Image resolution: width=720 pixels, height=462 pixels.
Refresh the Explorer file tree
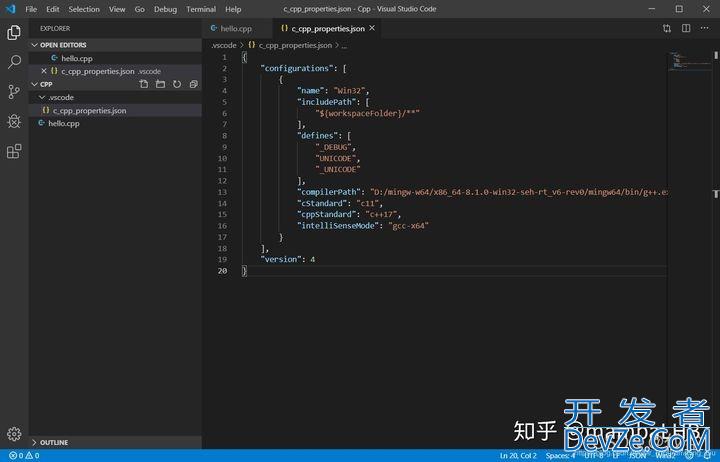(177, 84)
